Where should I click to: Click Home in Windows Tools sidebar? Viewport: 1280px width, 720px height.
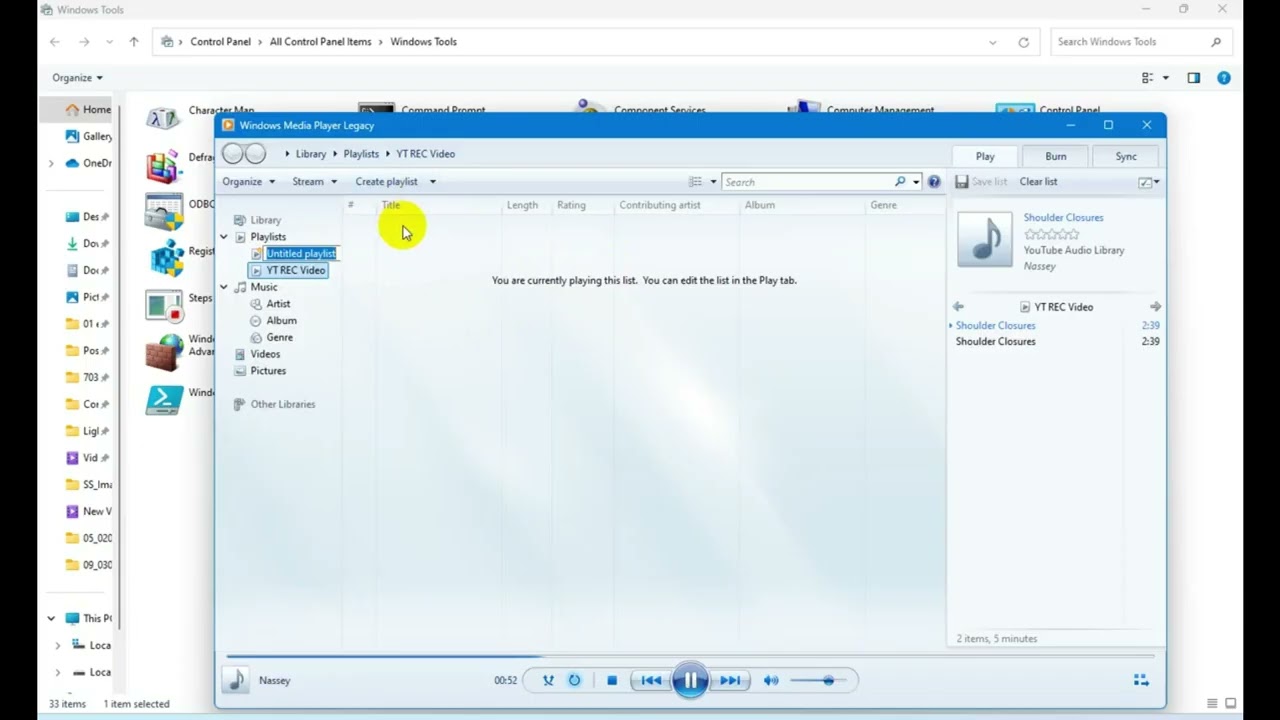click(88, 110)
